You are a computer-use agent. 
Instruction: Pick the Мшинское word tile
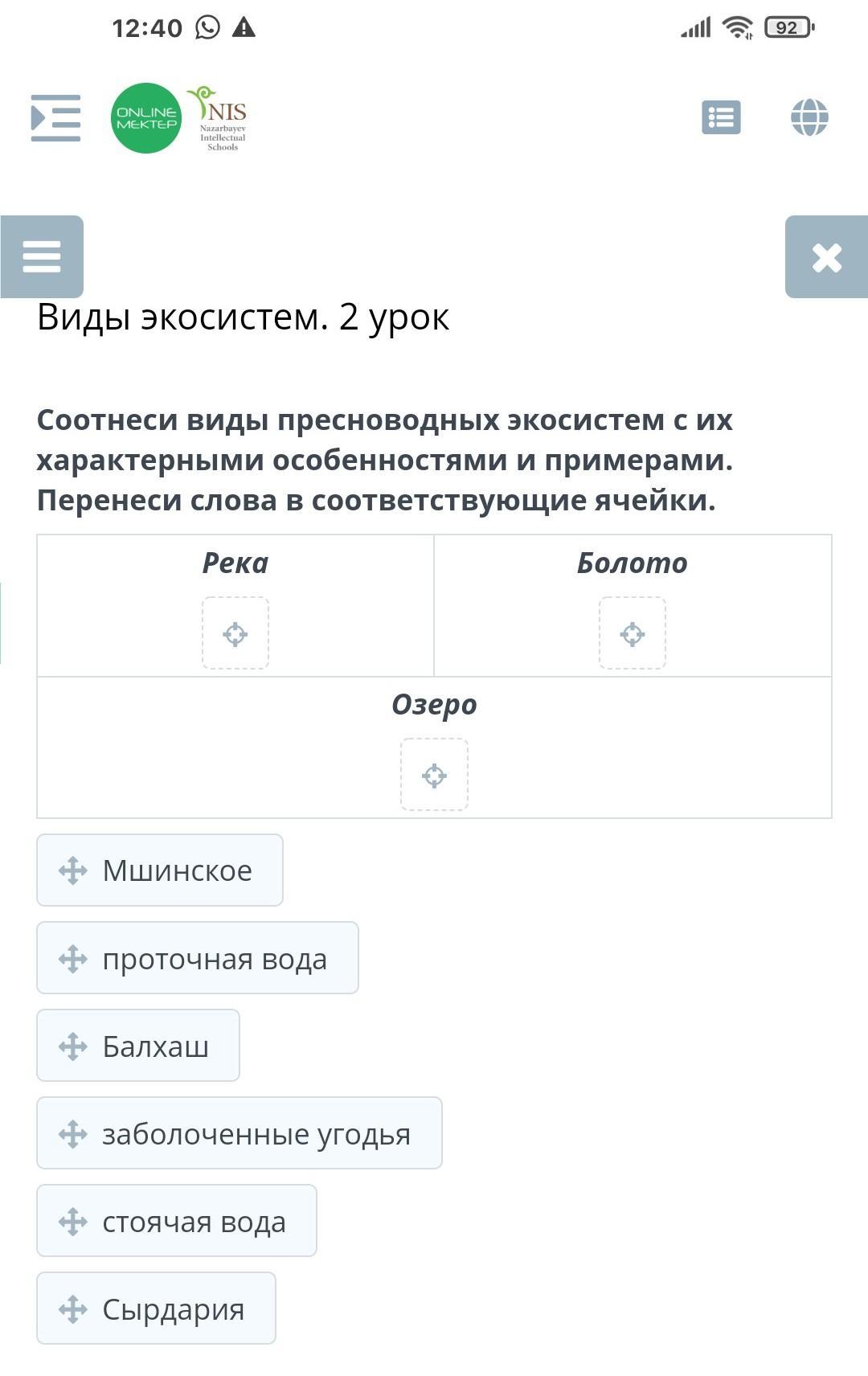click(160, 870)
